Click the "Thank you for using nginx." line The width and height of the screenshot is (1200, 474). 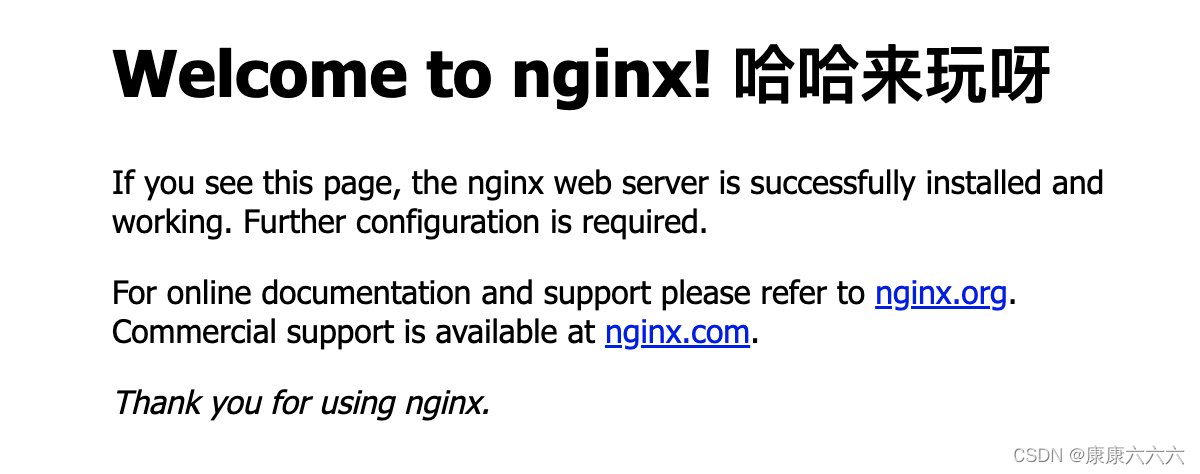coord(301,403)
